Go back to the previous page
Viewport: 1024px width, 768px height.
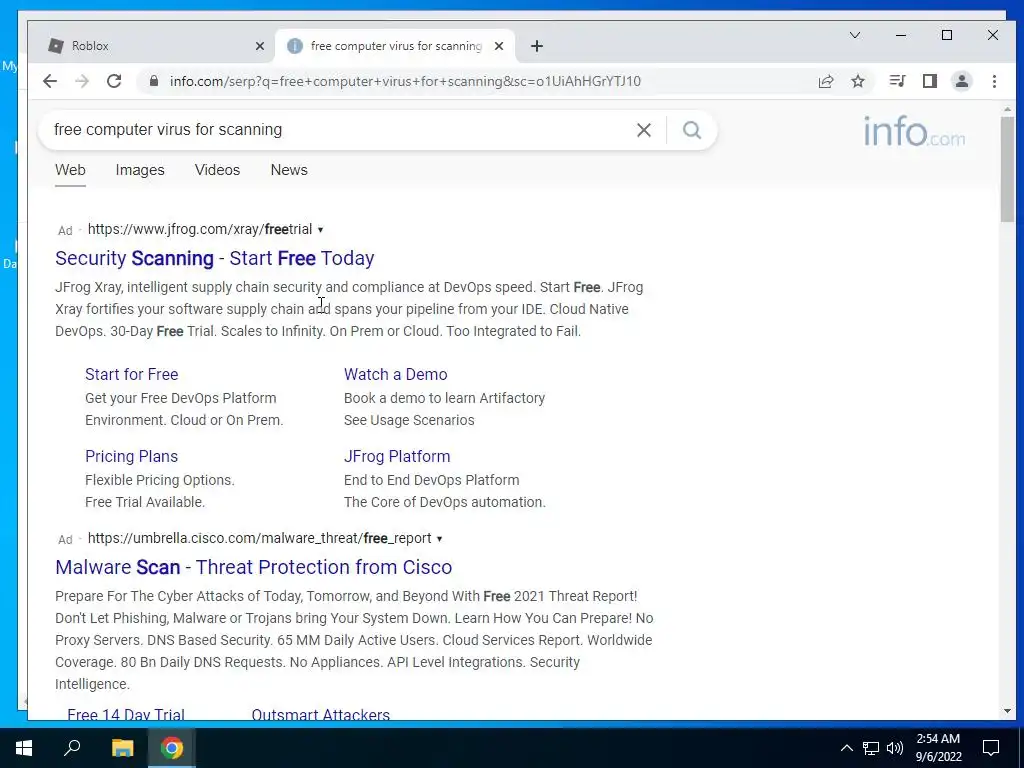(50, 81)
